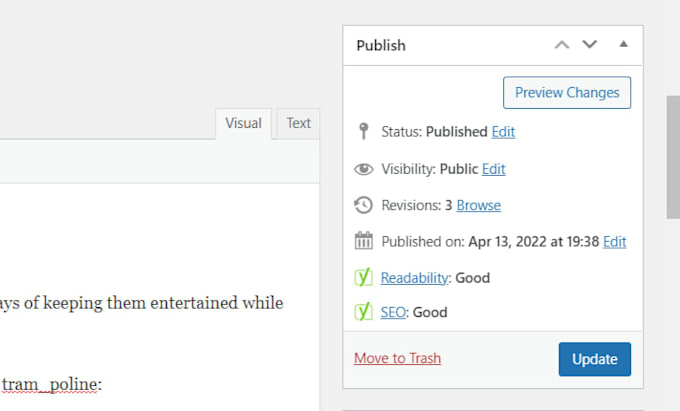Click the misspelled word tram_poline in editor
680x411 pixels.
pyautogui.click(x=50, y=385)
